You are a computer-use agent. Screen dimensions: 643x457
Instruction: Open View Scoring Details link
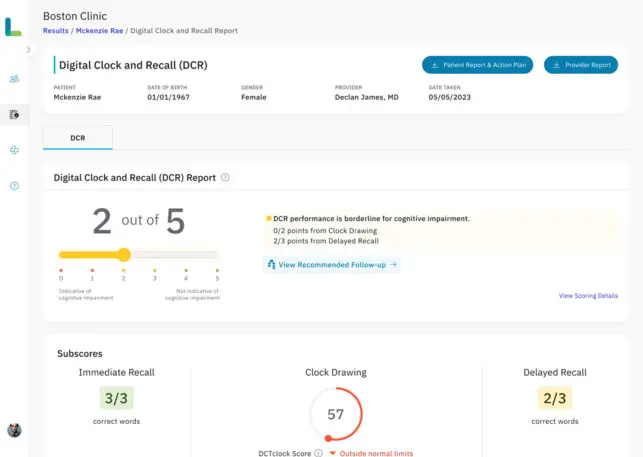[588, 296]
